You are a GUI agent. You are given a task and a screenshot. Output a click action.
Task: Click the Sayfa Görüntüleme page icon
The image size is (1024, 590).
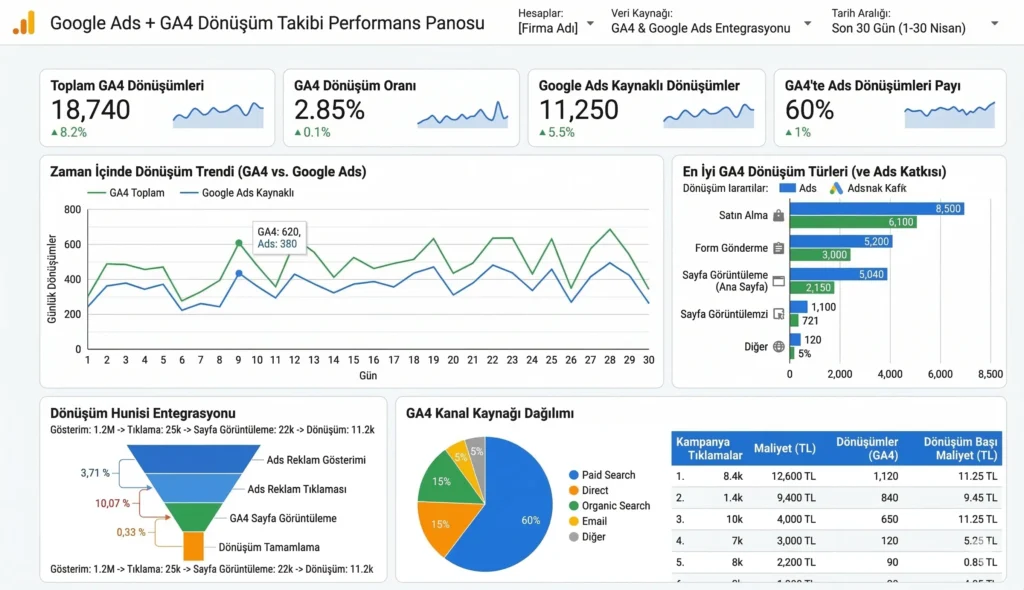pos(779,280)
